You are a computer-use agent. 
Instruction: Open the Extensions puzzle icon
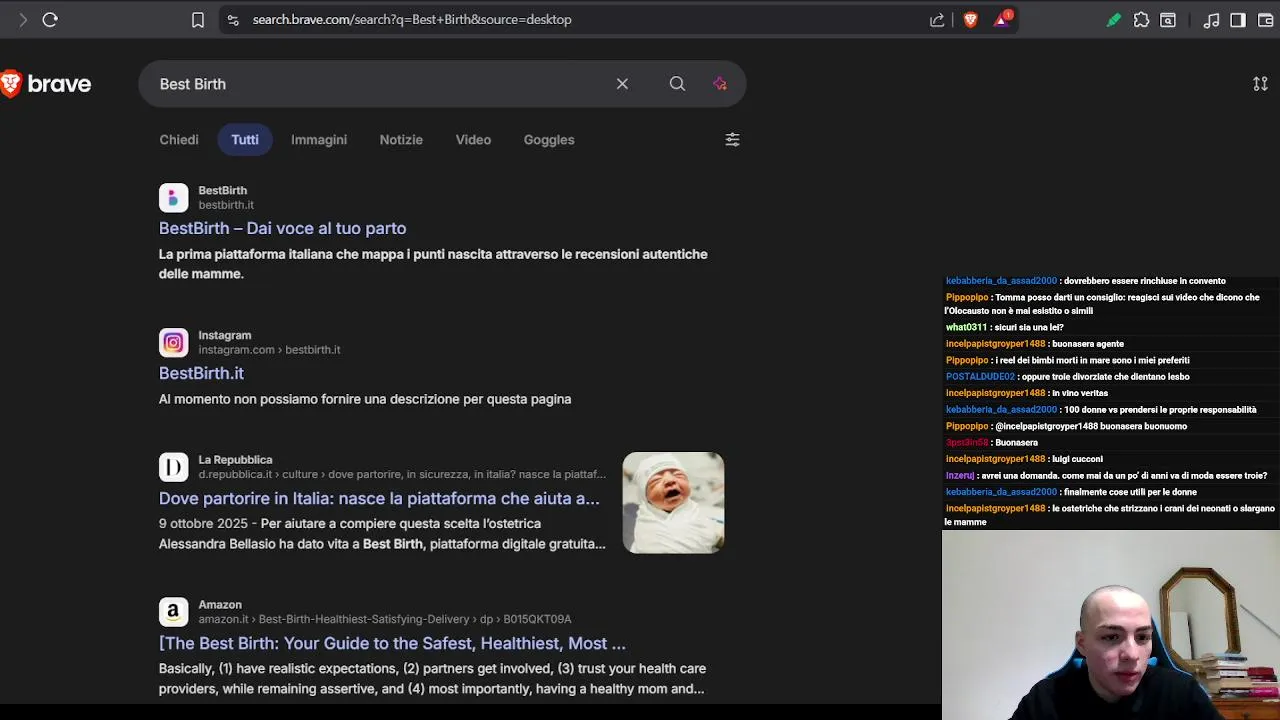point(1141,19)
